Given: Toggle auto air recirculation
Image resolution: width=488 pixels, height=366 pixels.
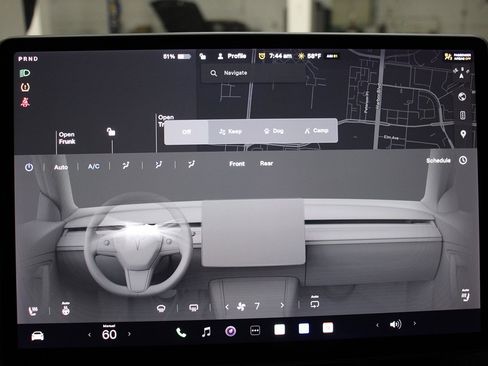Looking at the screenshot, I should click(x=315, y=302).
